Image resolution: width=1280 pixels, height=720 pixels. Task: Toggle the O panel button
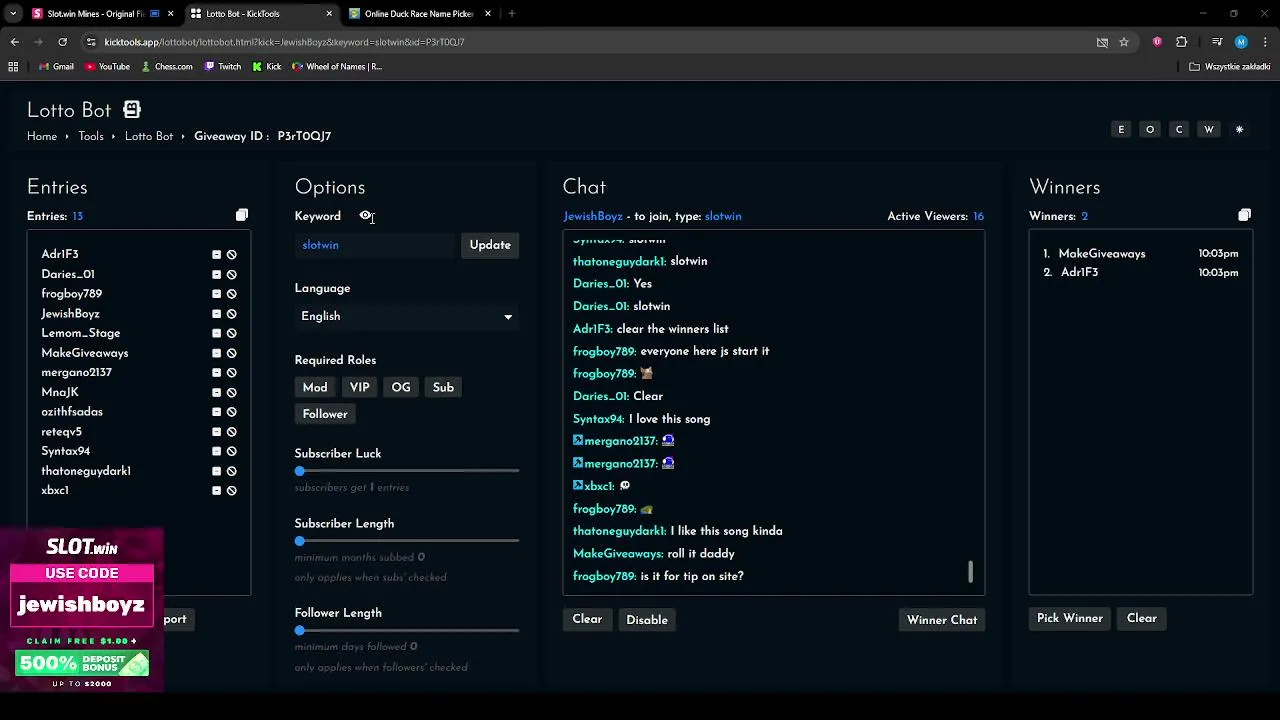pyautogui.click(x=1150, y=130)
